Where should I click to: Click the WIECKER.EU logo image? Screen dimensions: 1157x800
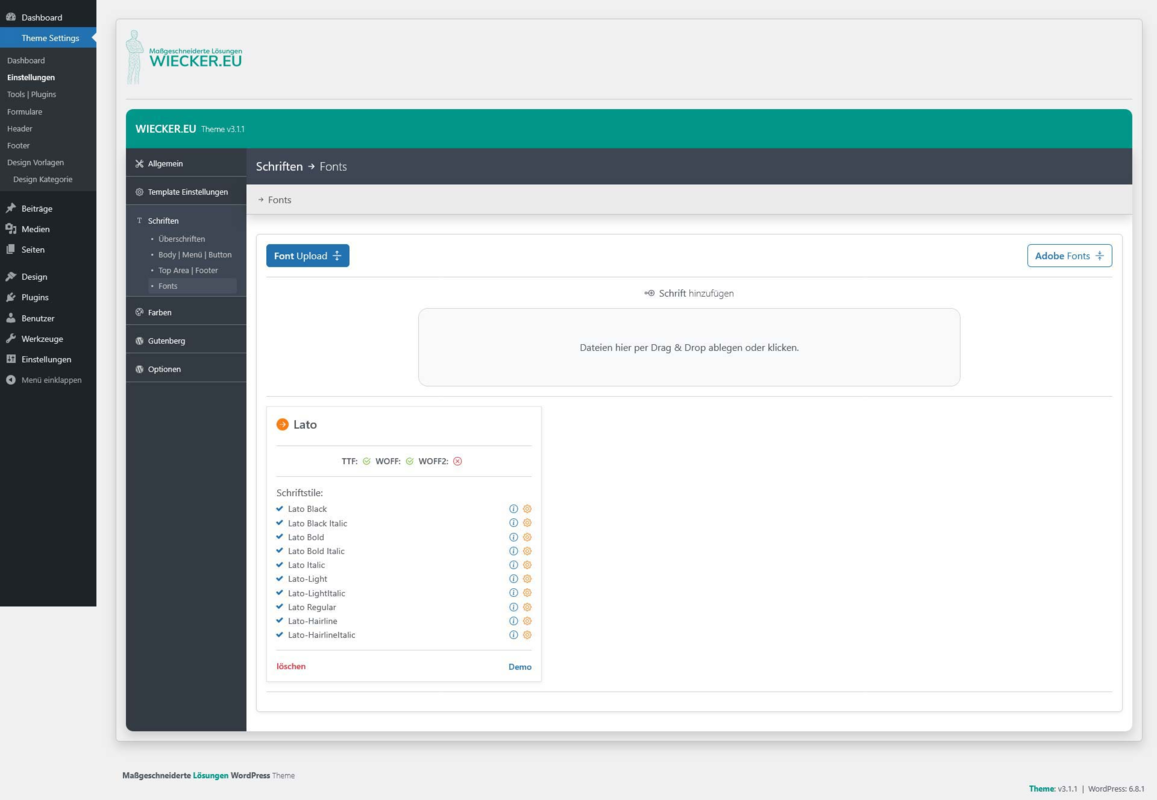click(184, 58)
